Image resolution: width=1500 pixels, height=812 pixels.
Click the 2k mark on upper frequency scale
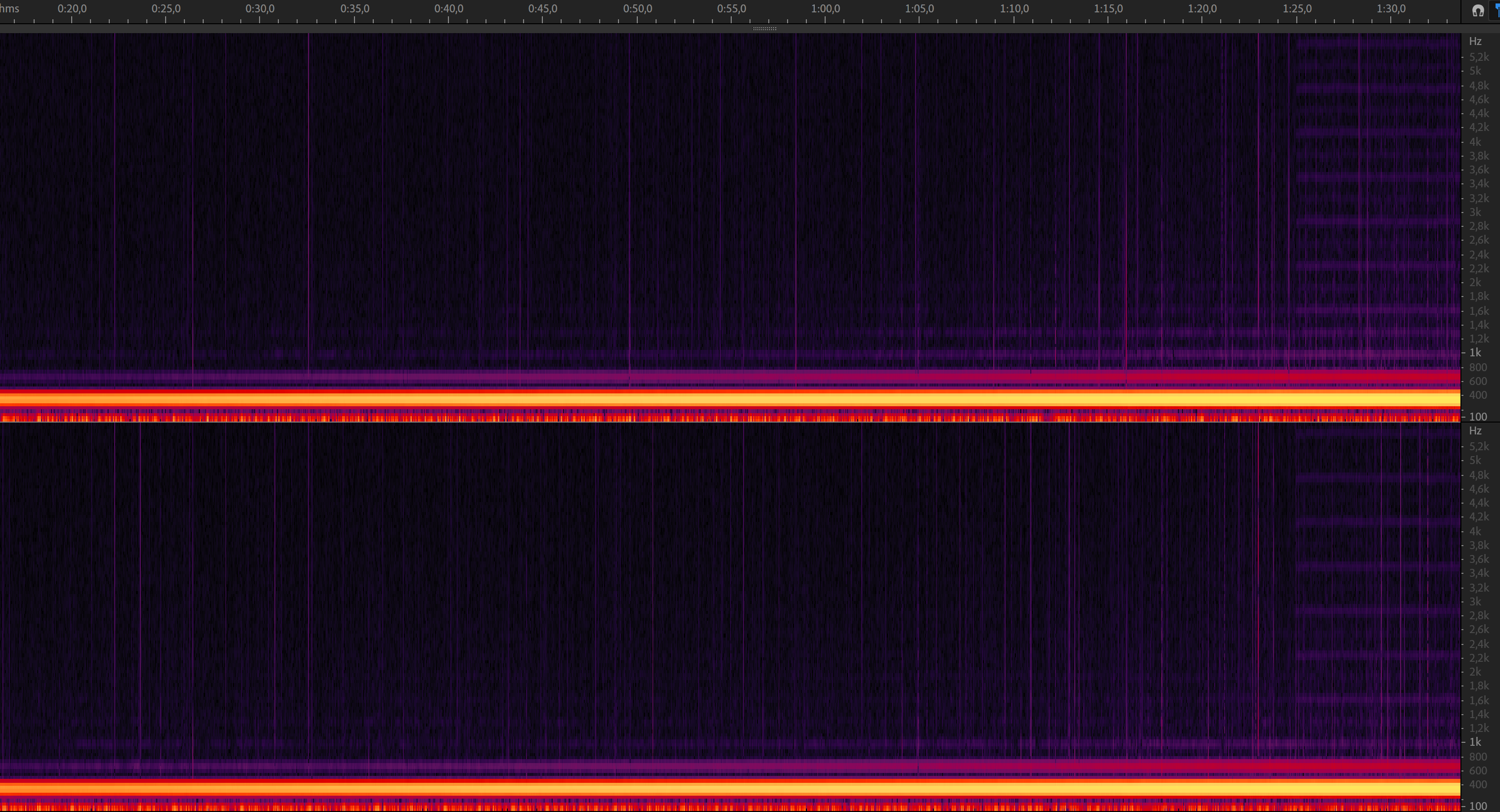(1475, 282)
